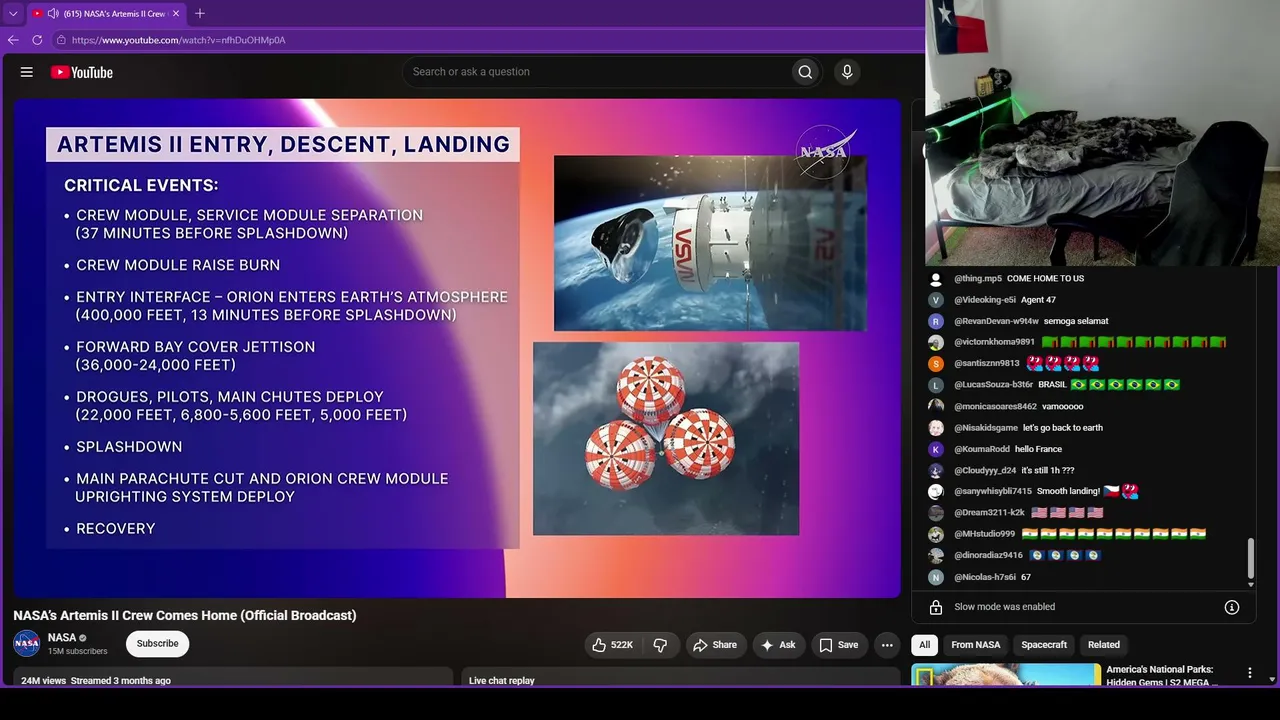
Task: Click the avatar of @victornkhoma9891
Action: coord(936,342)
